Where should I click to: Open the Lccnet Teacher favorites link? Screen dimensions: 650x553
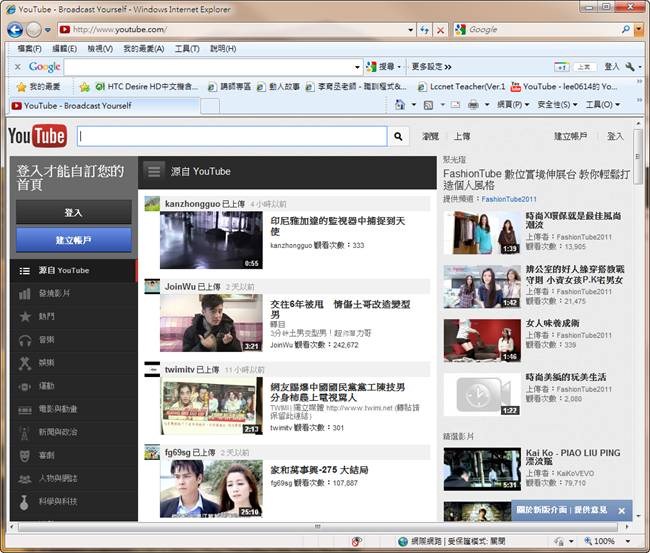point(461,87)
